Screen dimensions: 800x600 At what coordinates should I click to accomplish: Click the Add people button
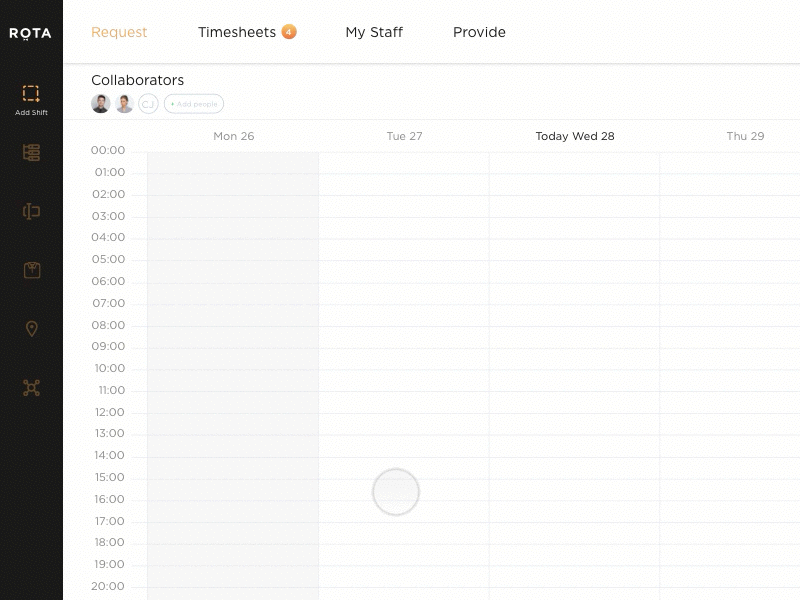click(193, 103)
